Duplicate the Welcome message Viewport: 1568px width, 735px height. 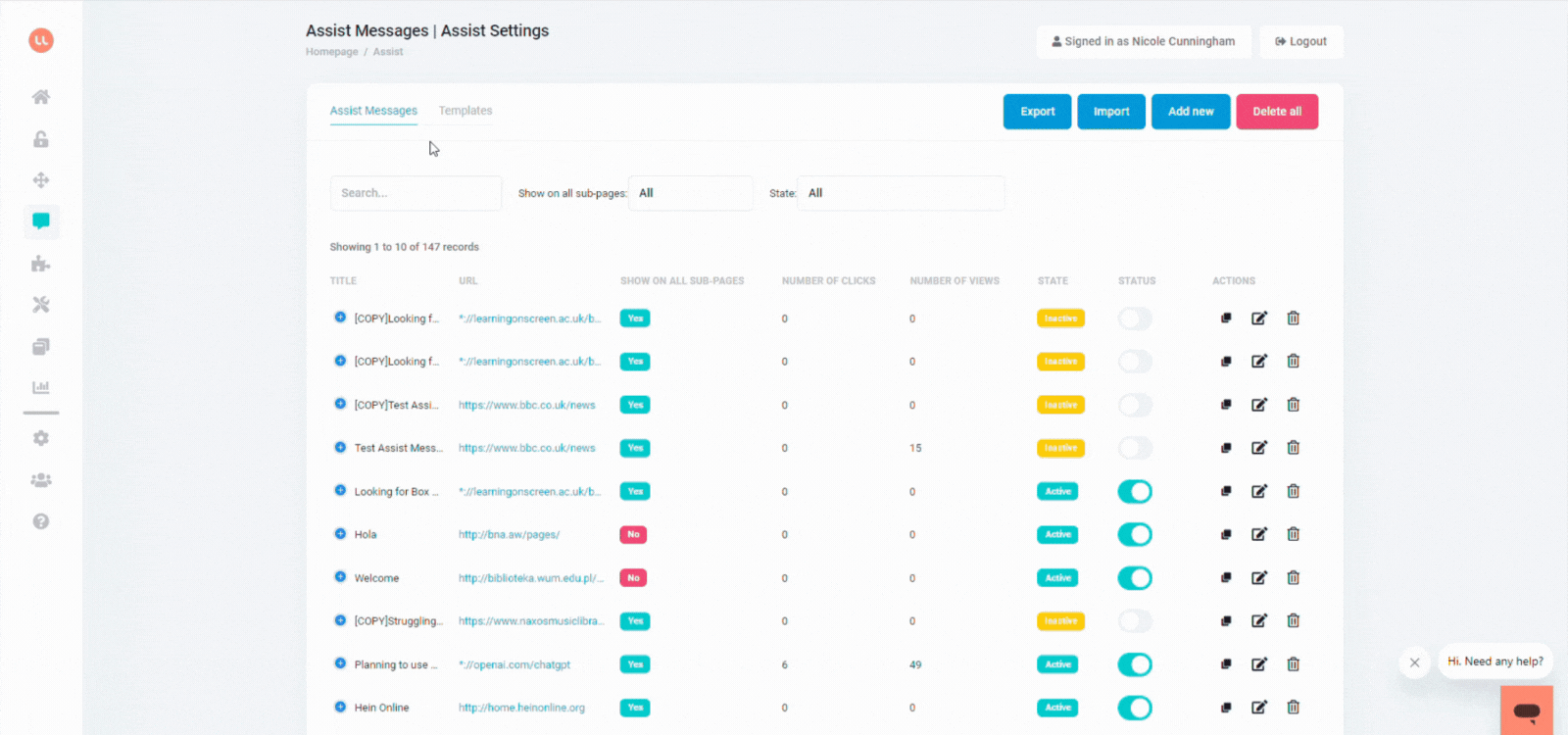click(1226, 578)
